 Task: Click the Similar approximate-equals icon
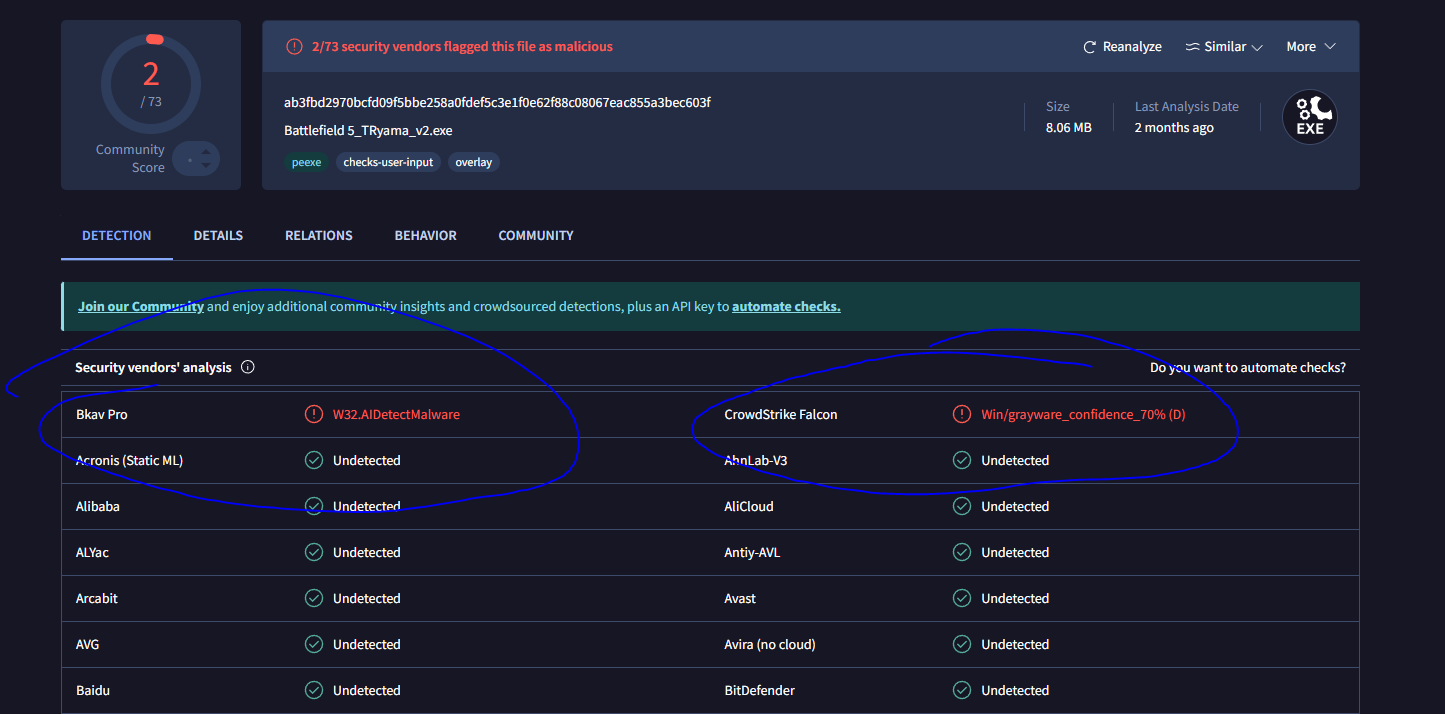[1192, 47]
